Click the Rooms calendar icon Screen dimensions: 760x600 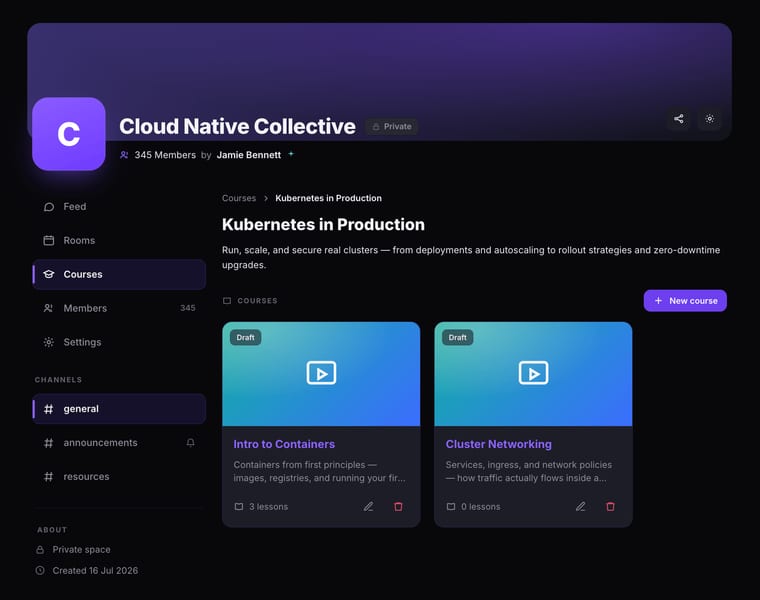(49, 240)
